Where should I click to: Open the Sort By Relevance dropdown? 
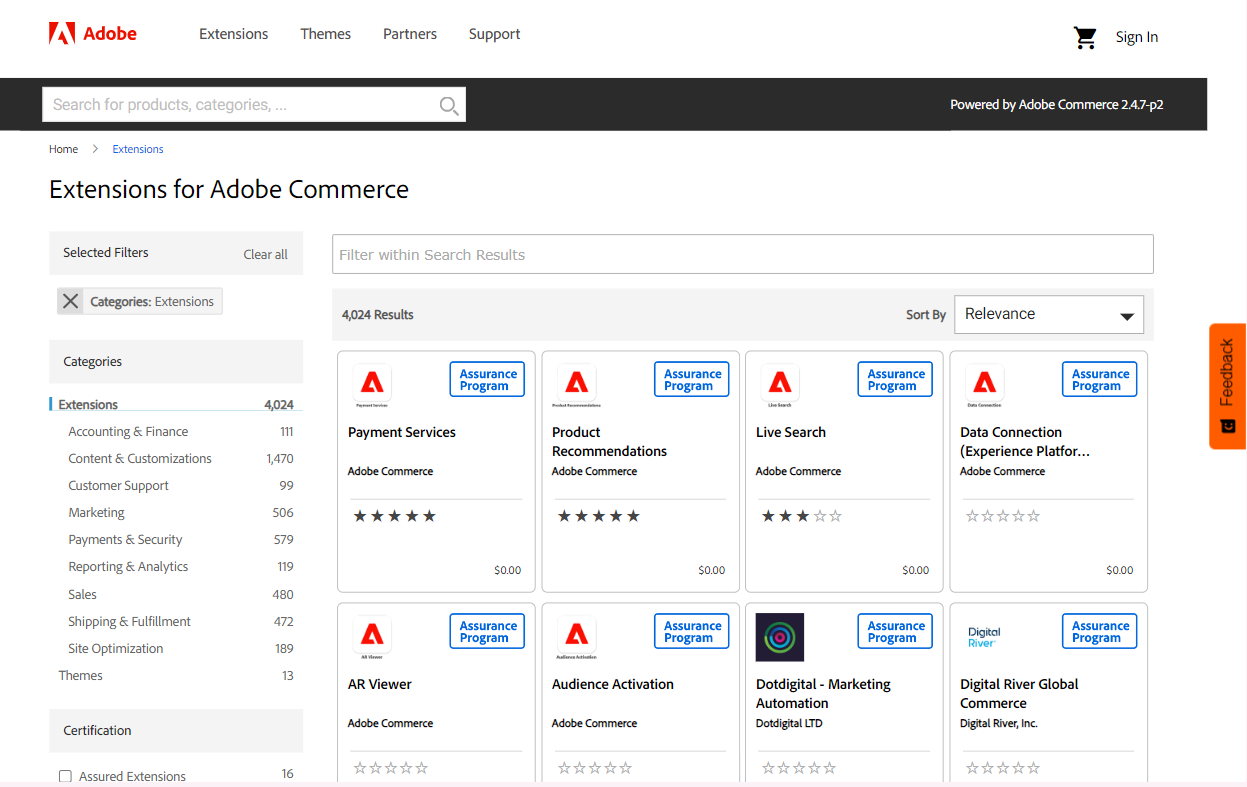[1049, 314]
